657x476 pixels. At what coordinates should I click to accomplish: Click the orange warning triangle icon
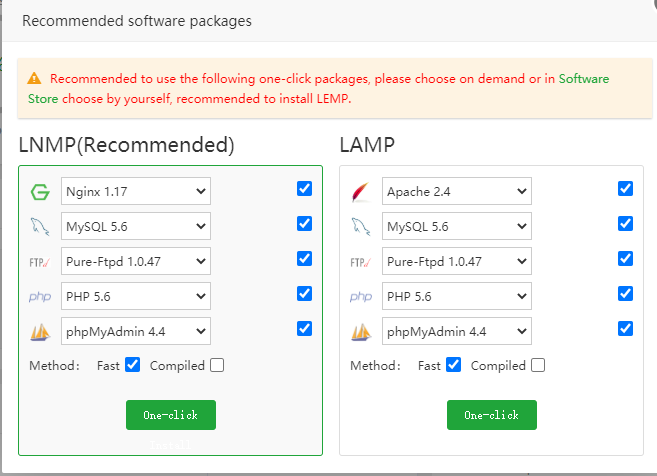pos(35,78)
